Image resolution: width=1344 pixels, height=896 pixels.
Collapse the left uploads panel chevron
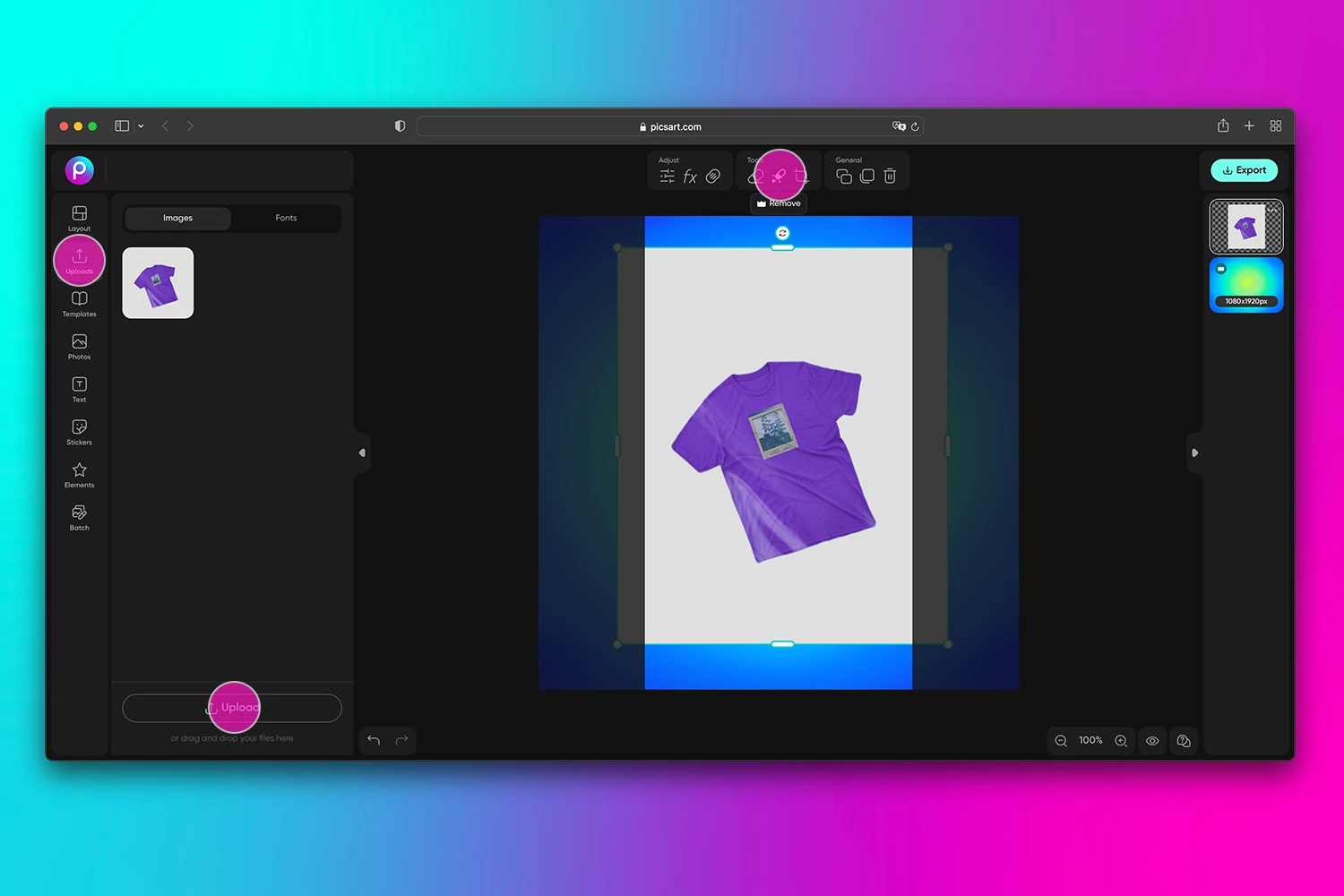[362, 453]
